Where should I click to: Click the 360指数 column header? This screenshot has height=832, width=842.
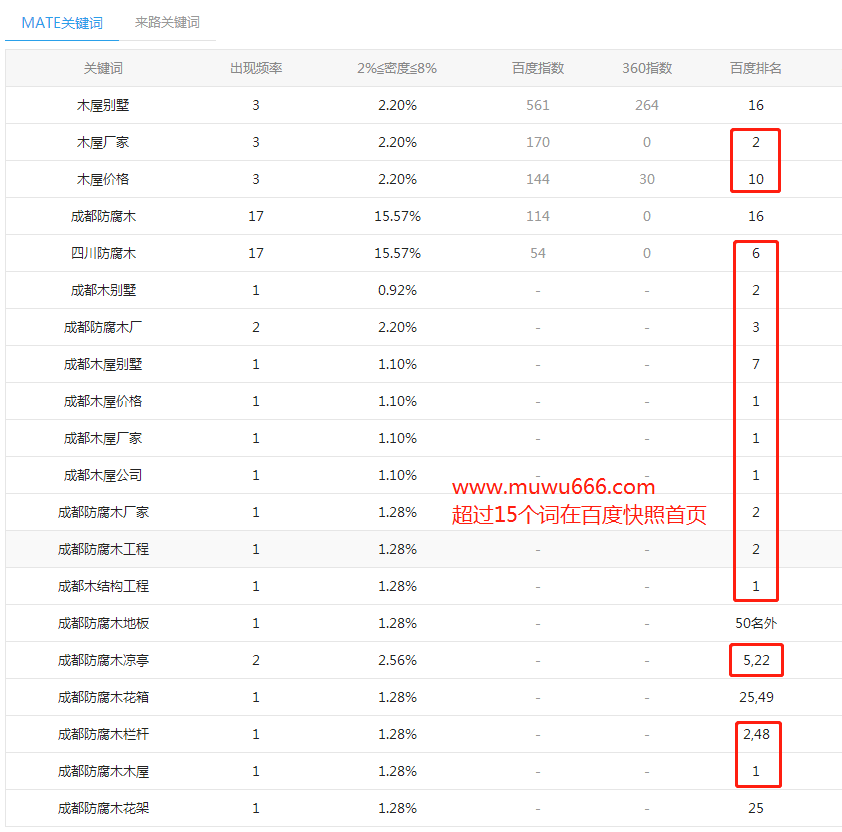coord(647,68)
